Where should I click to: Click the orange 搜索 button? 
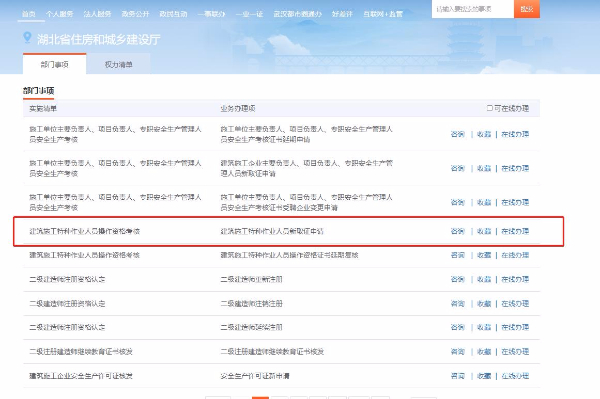tap(527, 9)
